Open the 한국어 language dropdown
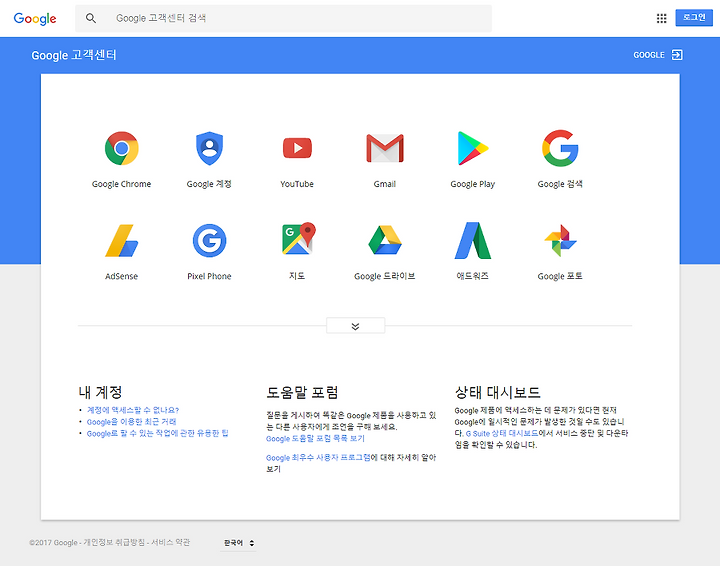The height and width of the screenshot is (566, 720). (239, 543)
